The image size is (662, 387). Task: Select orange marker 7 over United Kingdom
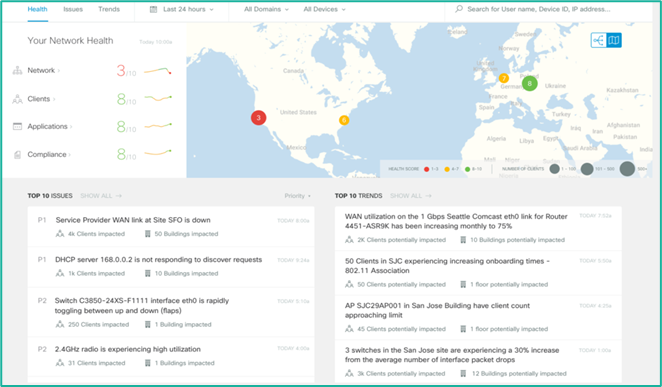pos(503,78)
